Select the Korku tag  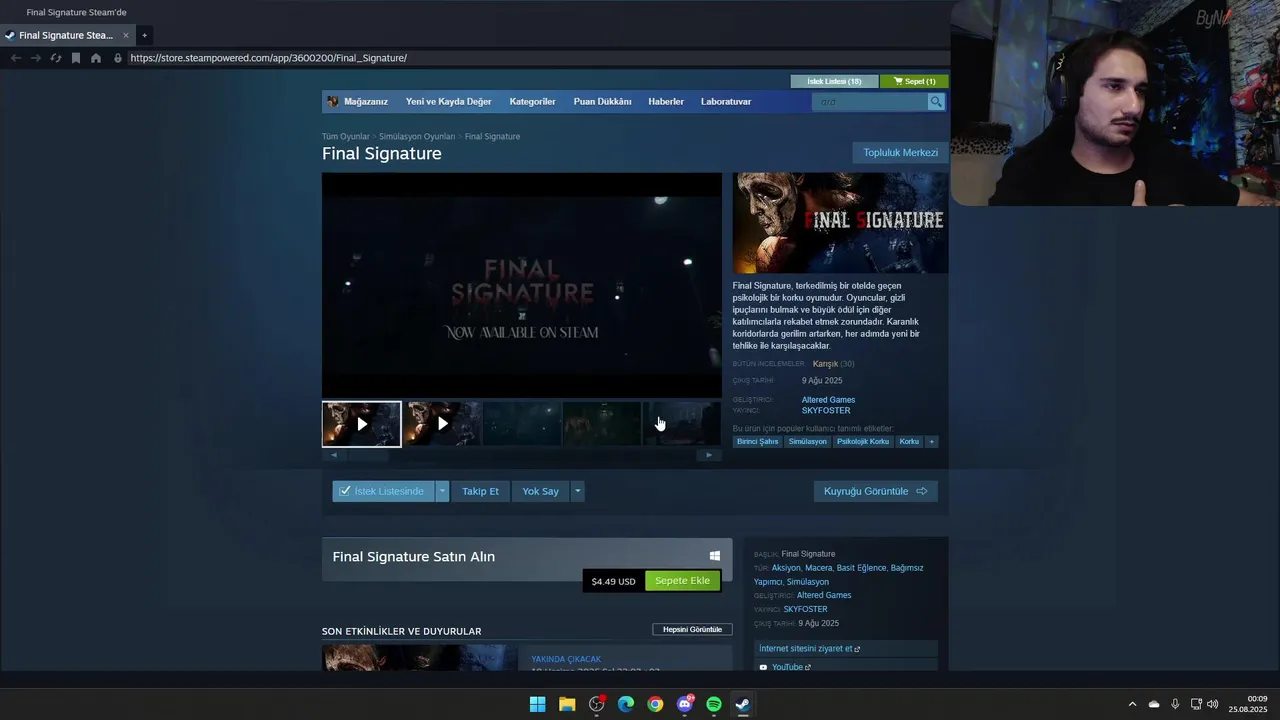point(909,441)
